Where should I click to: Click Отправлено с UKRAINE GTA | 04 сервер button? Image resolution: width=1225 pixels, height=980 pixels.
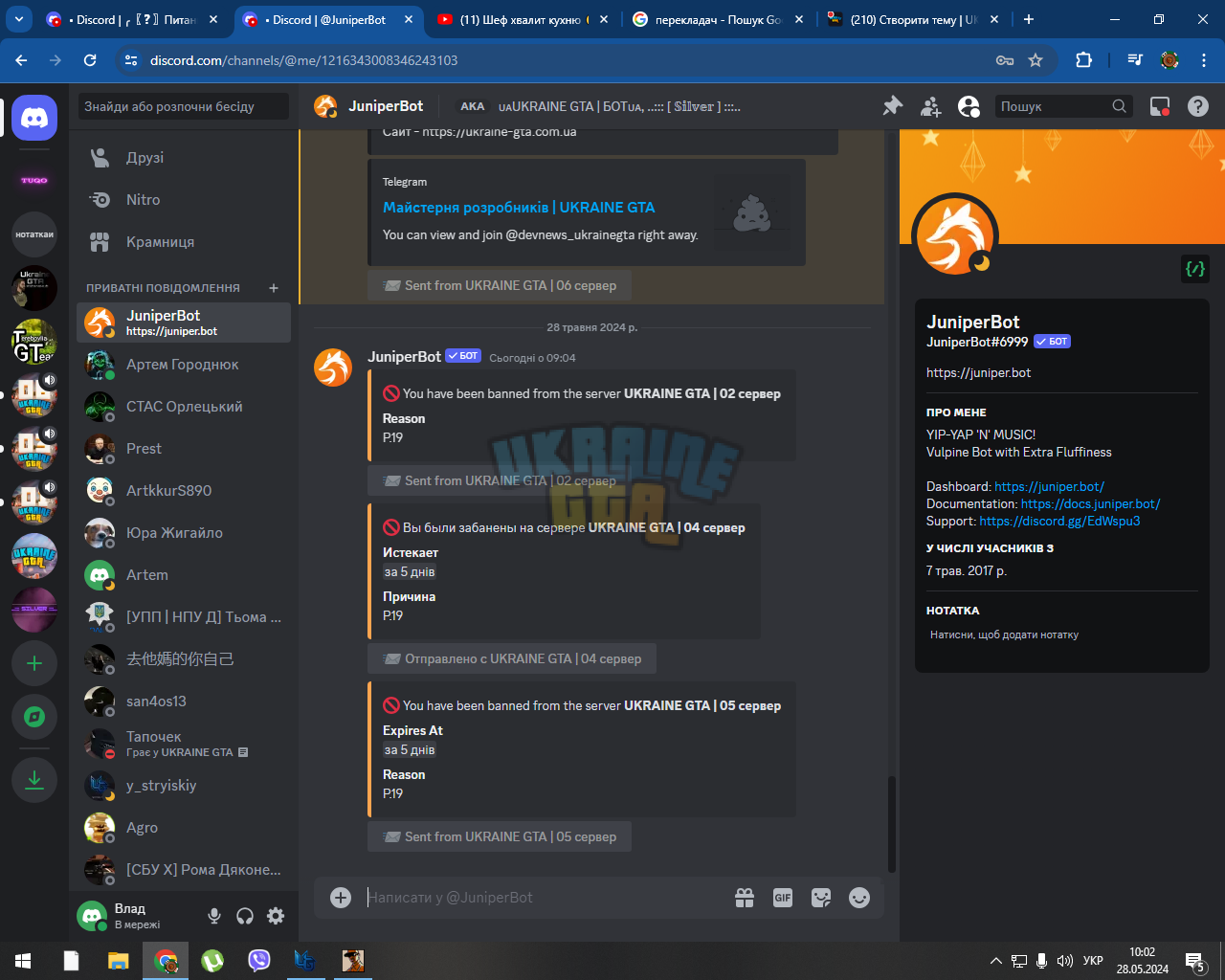[512, 658]
